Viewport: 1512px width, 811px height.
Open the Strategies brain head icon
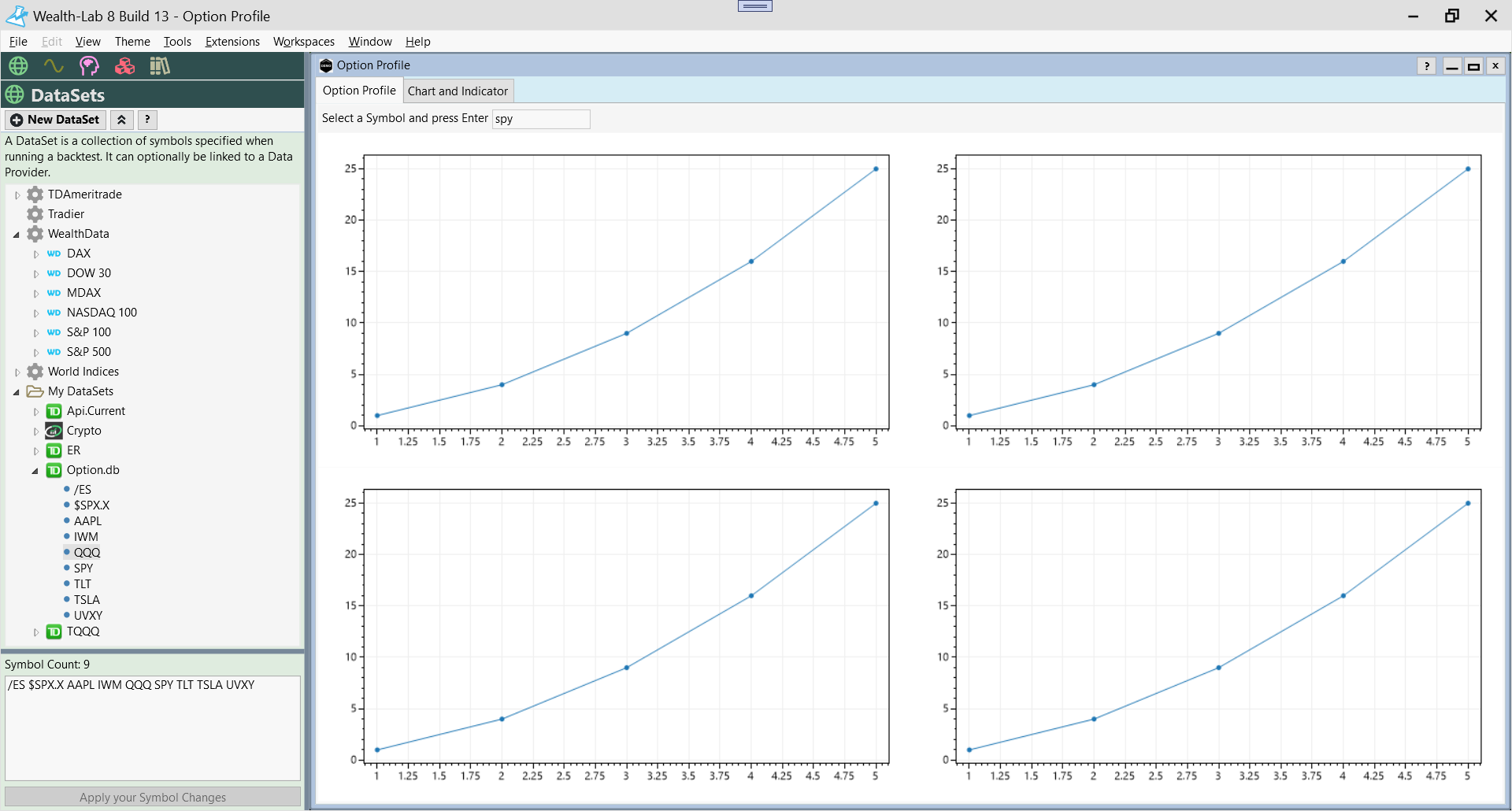89,66
